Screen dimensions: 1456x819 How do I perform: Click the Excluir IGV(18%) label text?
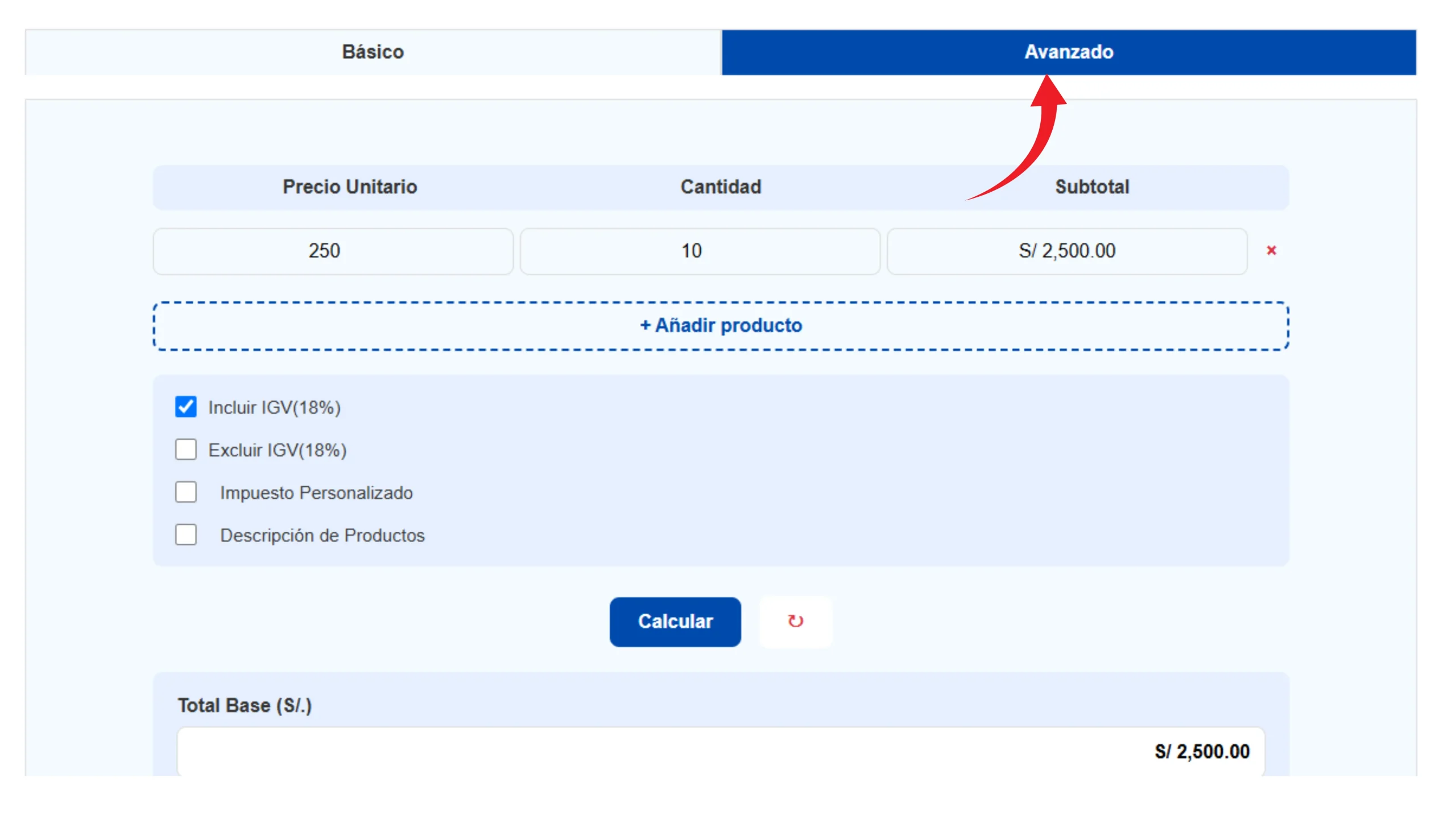click(278, 450)
